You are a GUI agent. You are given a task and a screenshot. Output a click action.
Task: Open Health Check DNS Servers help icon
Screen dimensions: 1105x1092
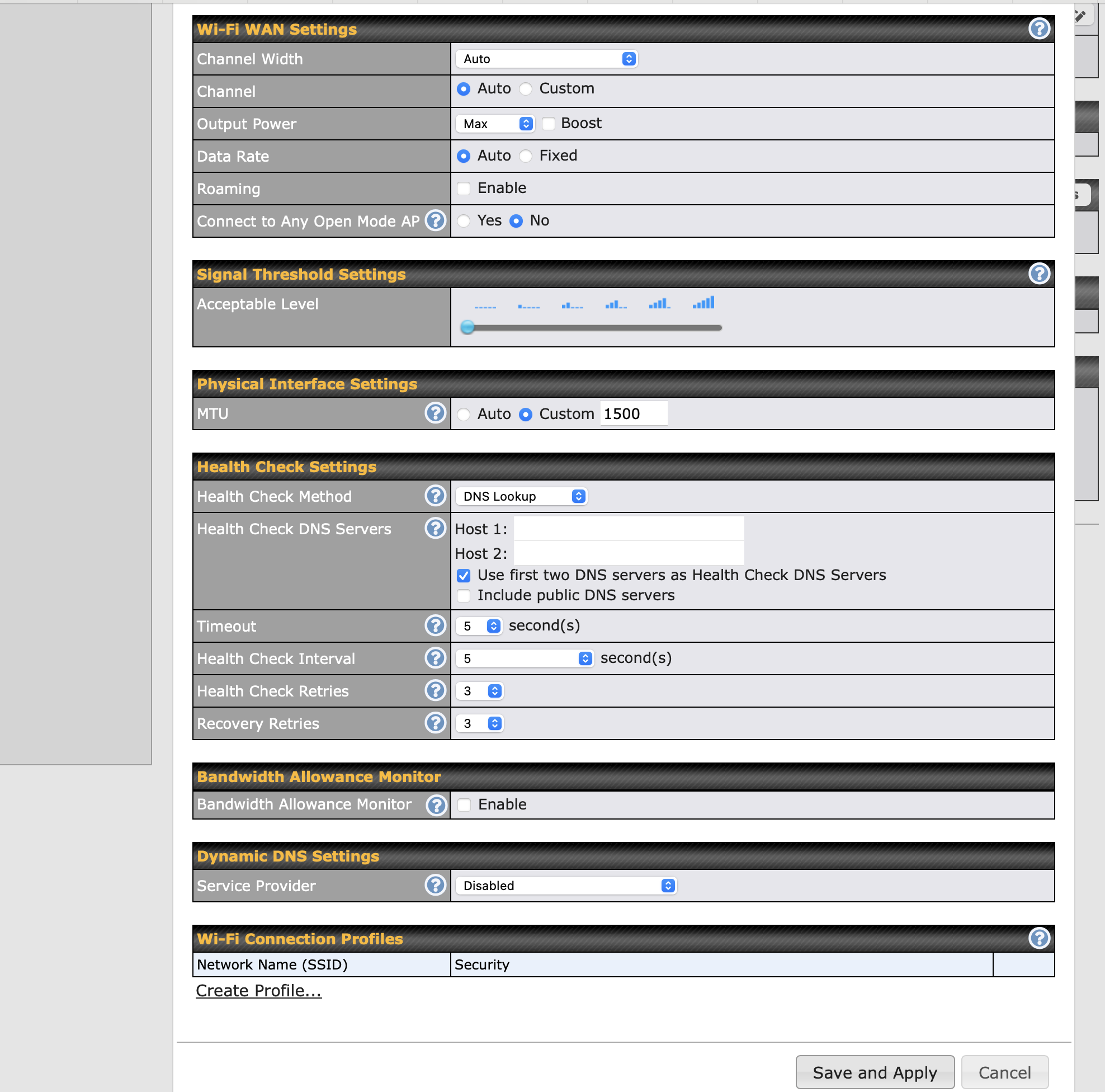pyautogui.click(x=435, y=529)
